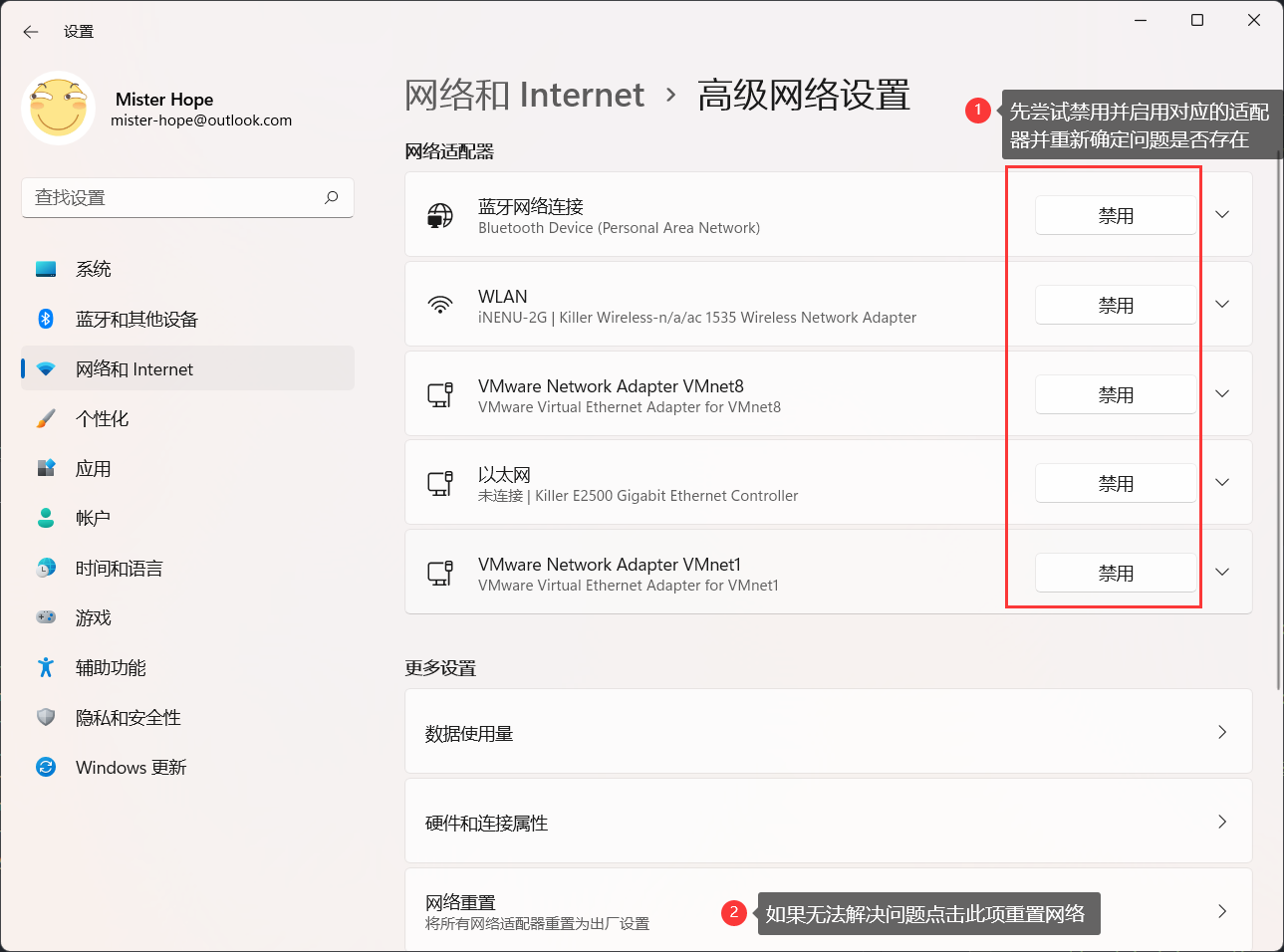Open 网络重置 page
The height and width of the screenshot is (952, 1284).
[828, 910]
